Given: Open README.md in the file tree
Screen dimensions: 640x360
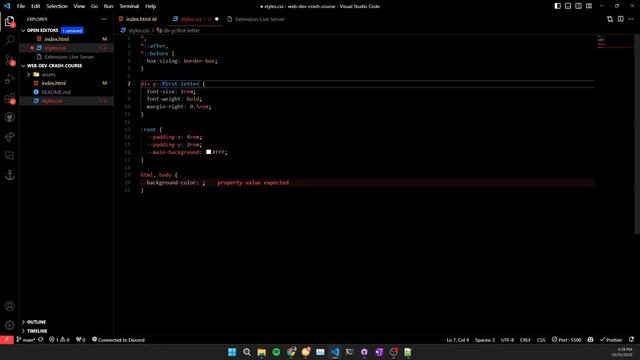Looking at the screenshot, I should click(56, 92).
